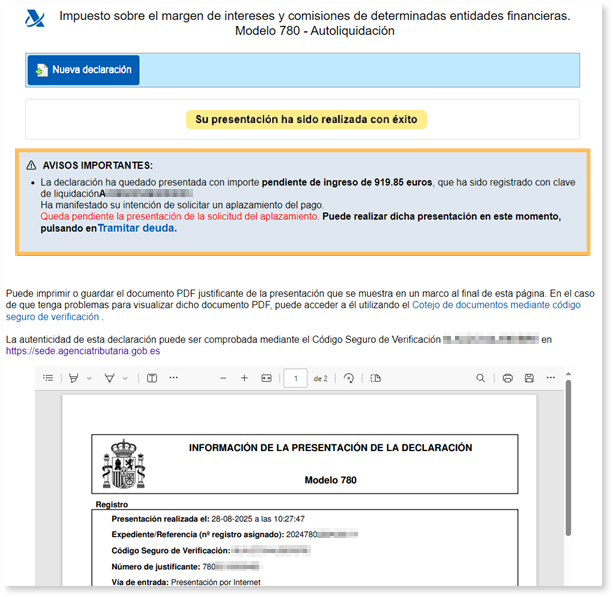
Task: Select the PDF draw tool
Action: (111, 378)
